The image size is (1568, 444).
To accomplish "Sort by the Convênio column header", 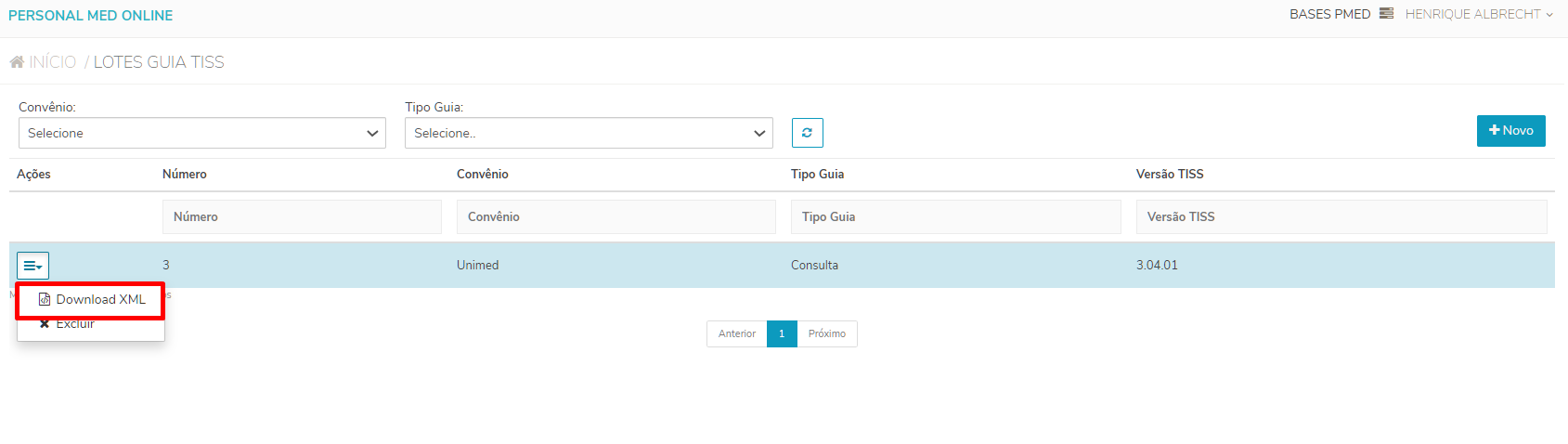I will point(483,174).
